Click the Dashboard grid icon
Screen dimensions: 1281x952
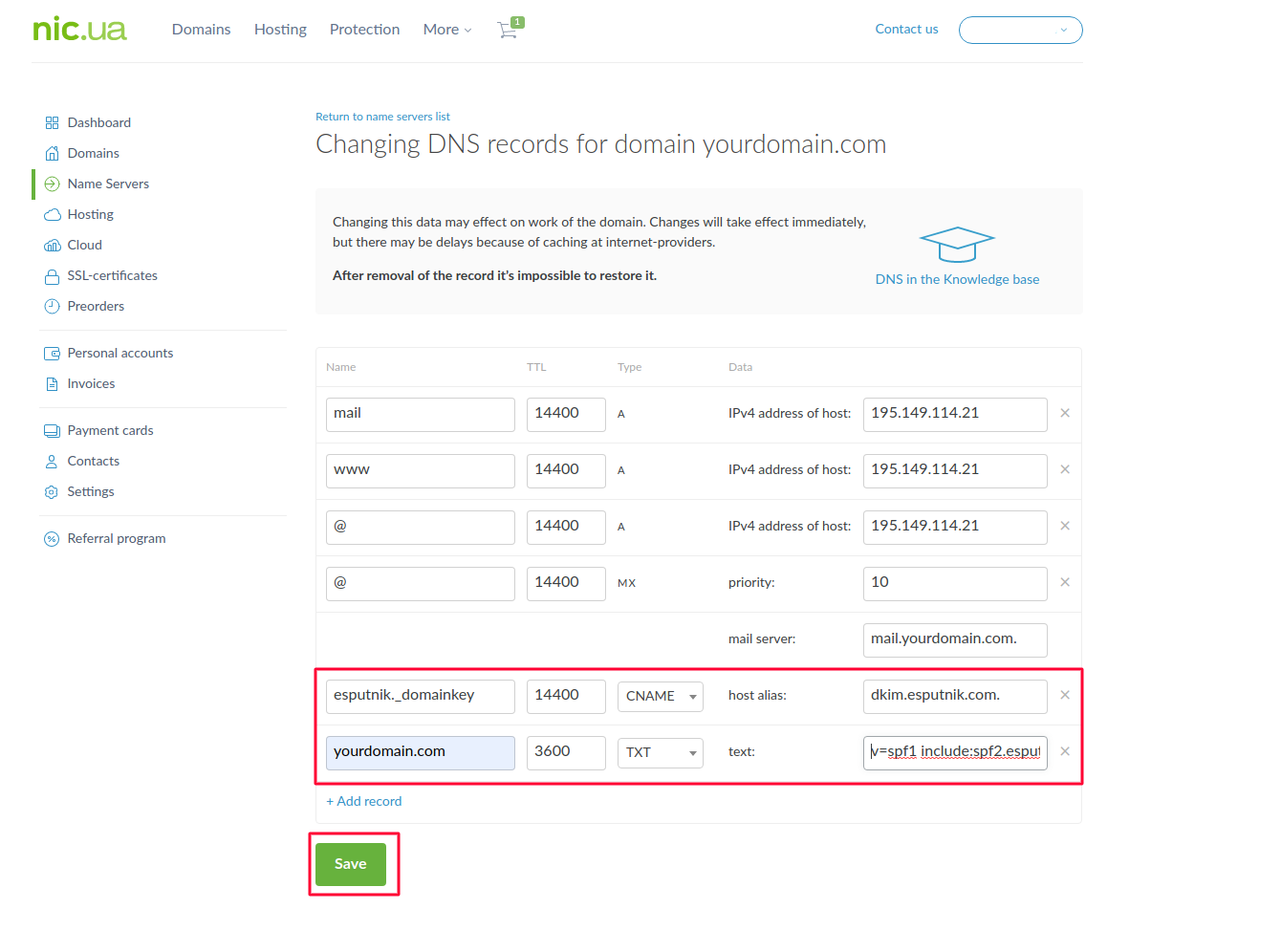pos(52,123)
